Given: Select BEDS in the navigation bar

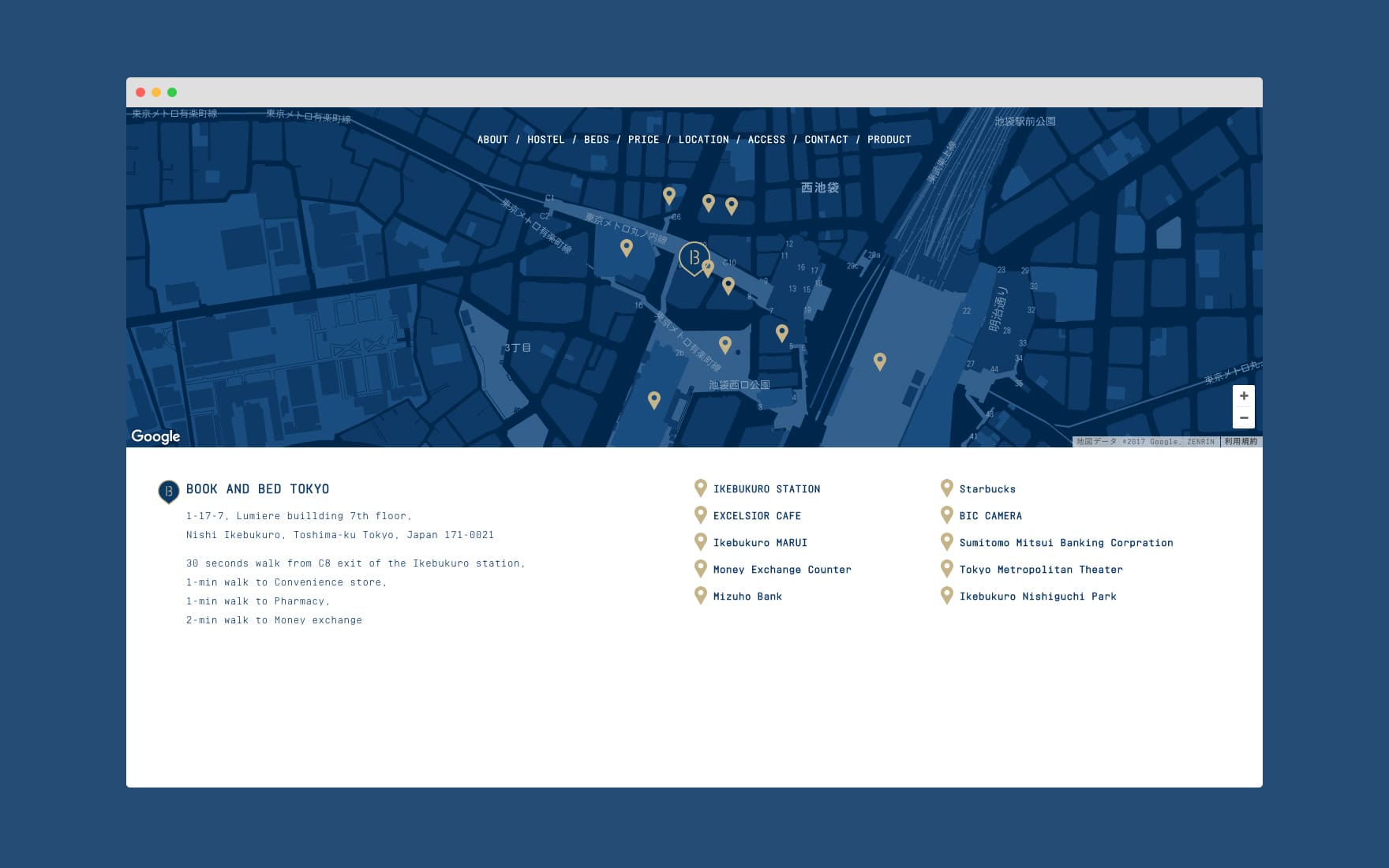Looking at the screenshot, I should pyautogui.click(x=597, y=140).
